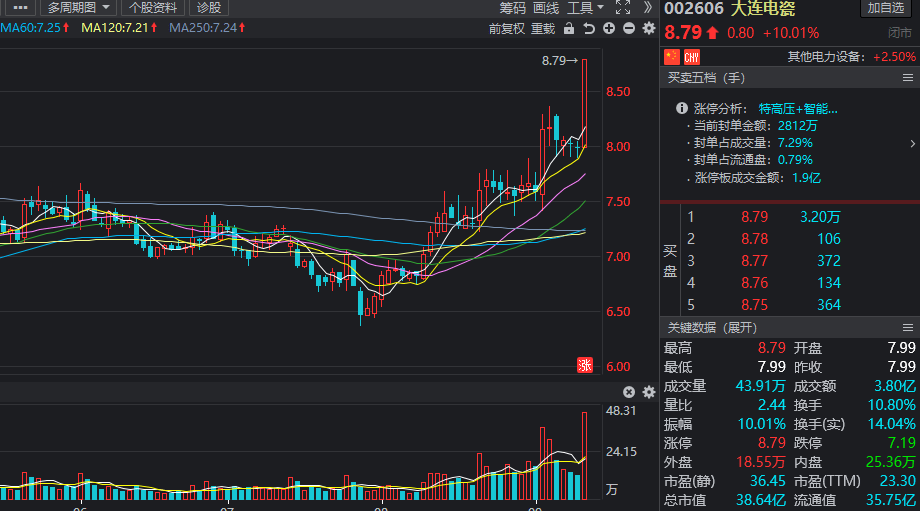This screenshot has height=511, width=920.
Task: Click the lock icon in chart toolbar
Action: click(x=570, y=28)
